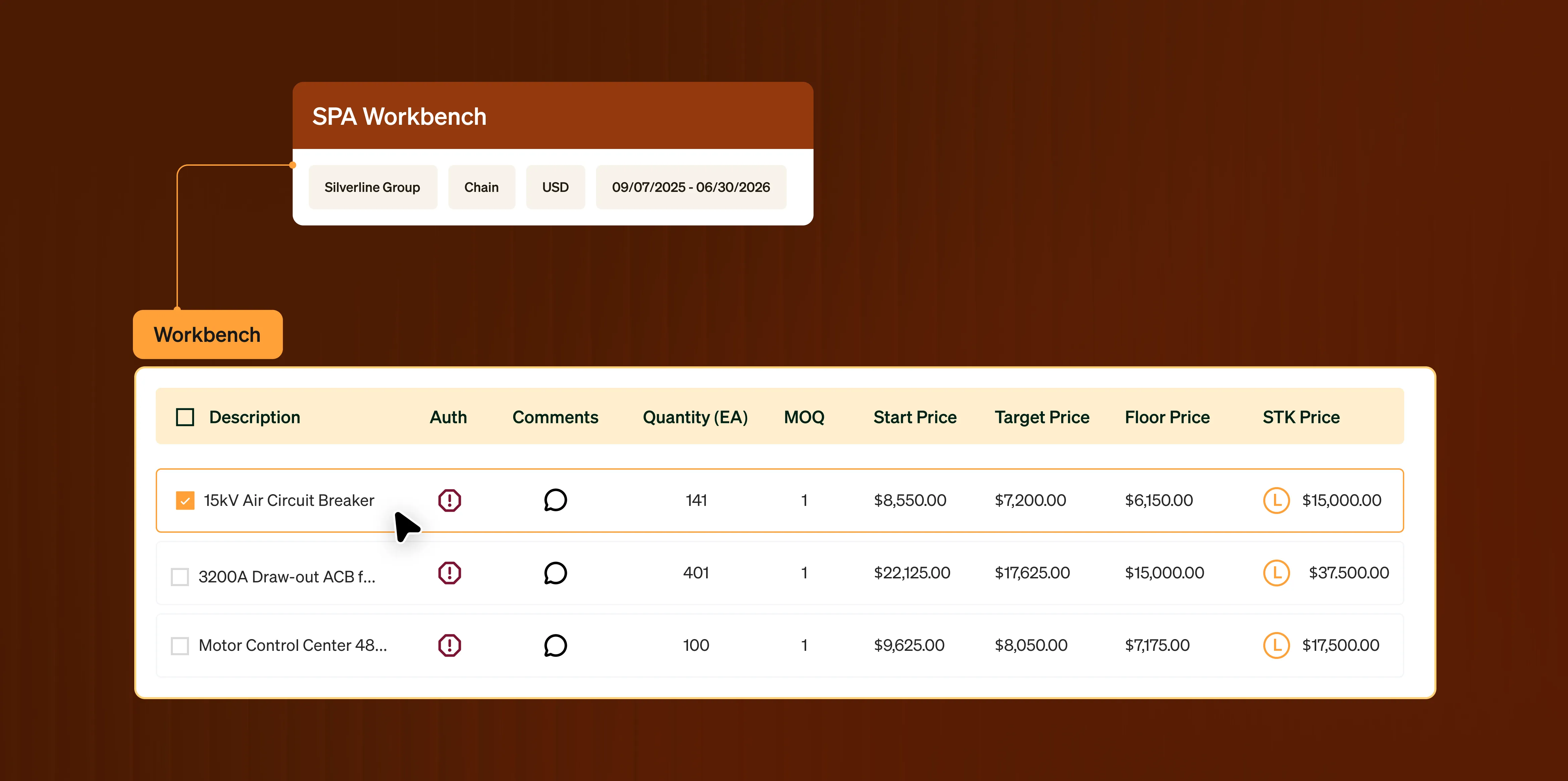Check the 3200A Draw-out ACB checkbox

click(x=180, y=576)
